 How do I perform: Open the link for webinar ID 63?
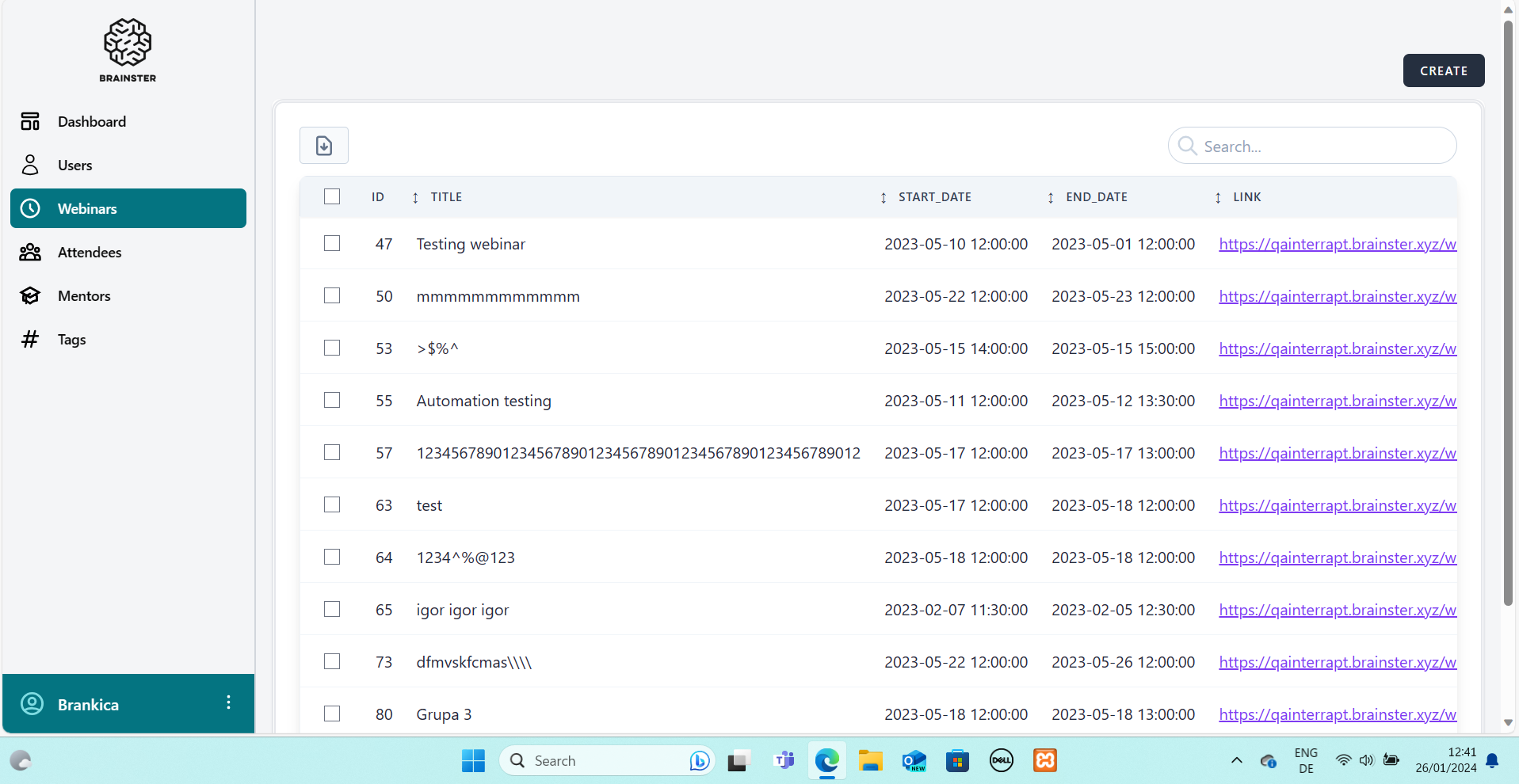(x=1337, y=505)
